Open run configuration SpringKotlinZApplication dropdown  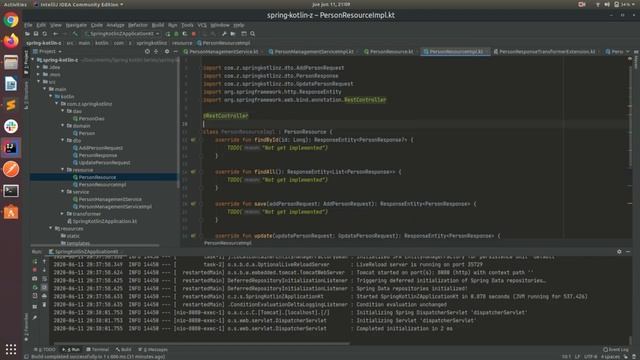[122, 34]
